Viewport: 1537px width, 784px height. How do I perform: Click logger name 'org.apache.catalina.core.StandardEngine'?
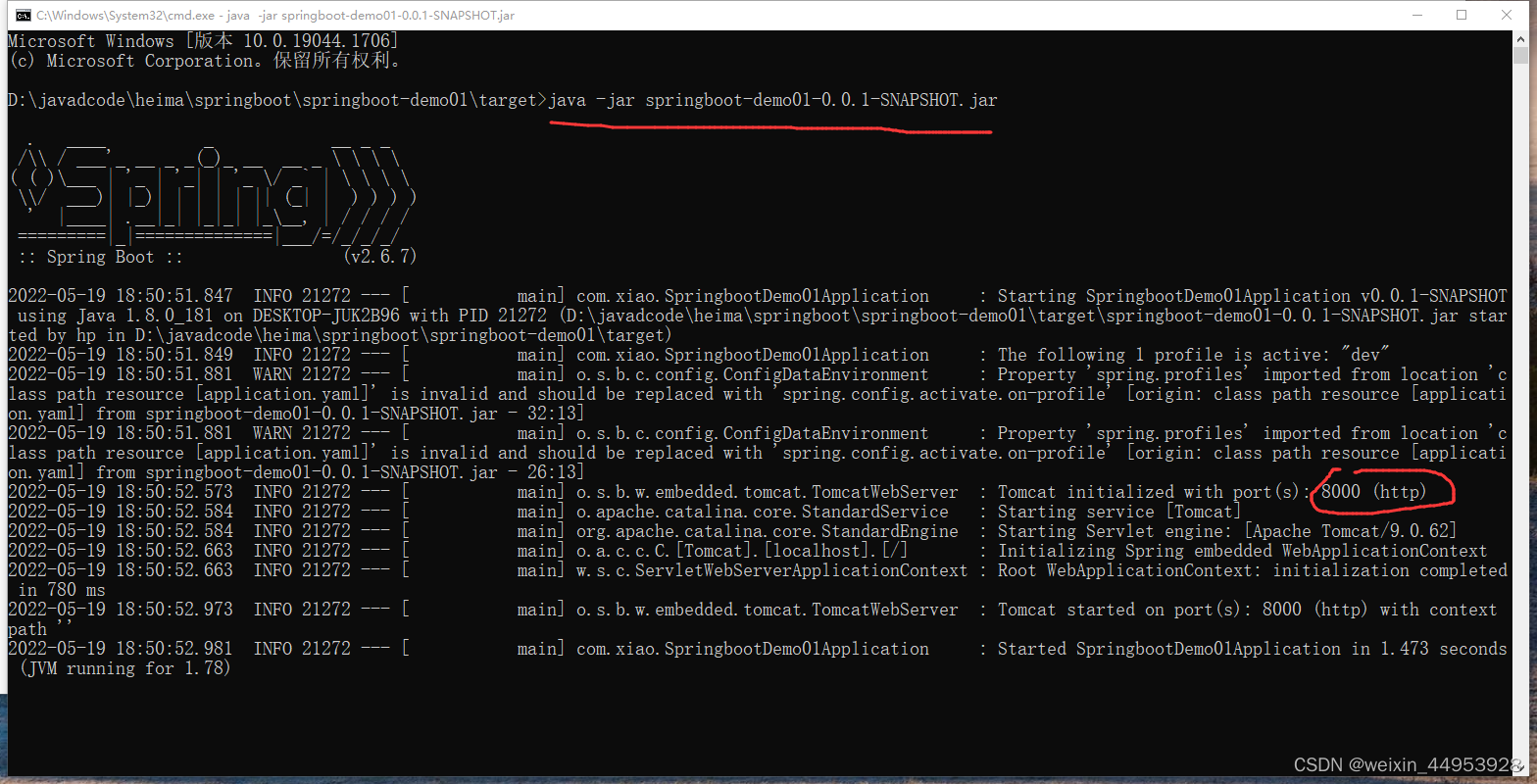[x=768, y=531]
